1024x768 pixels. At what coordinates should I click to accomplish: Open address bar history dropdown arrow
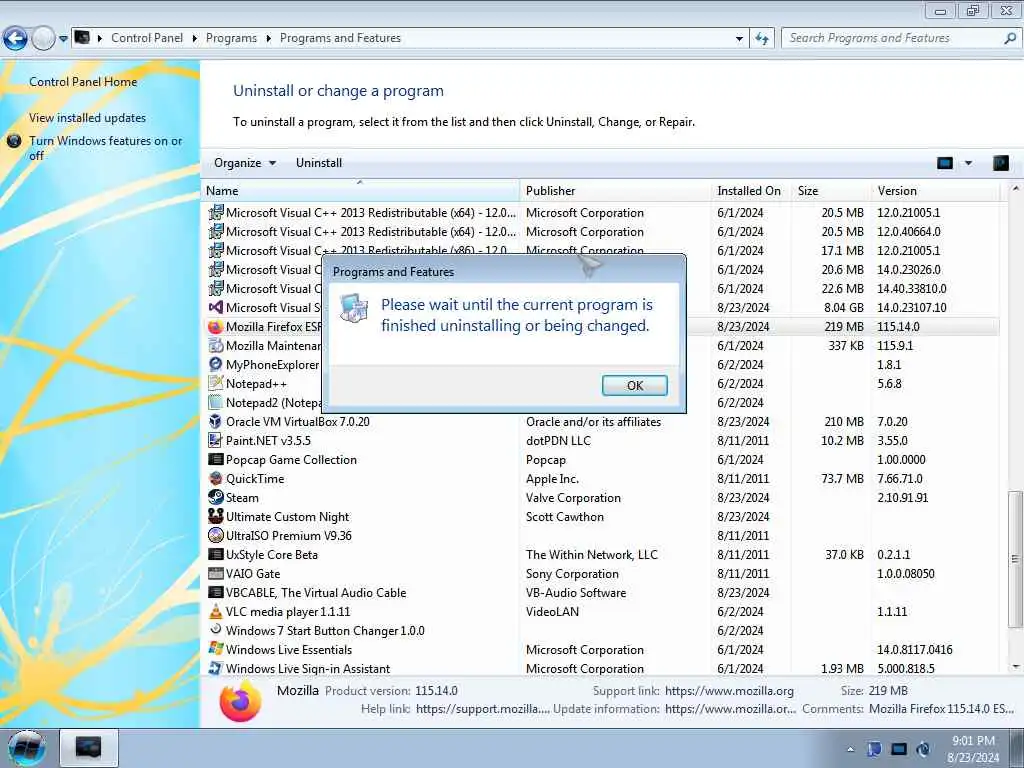[739, 39]
